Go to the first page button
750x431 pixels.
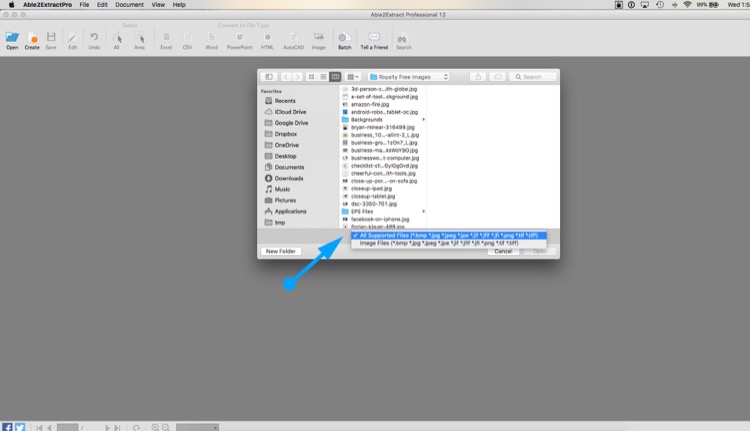pyautogui.click(x=39, y=428)
